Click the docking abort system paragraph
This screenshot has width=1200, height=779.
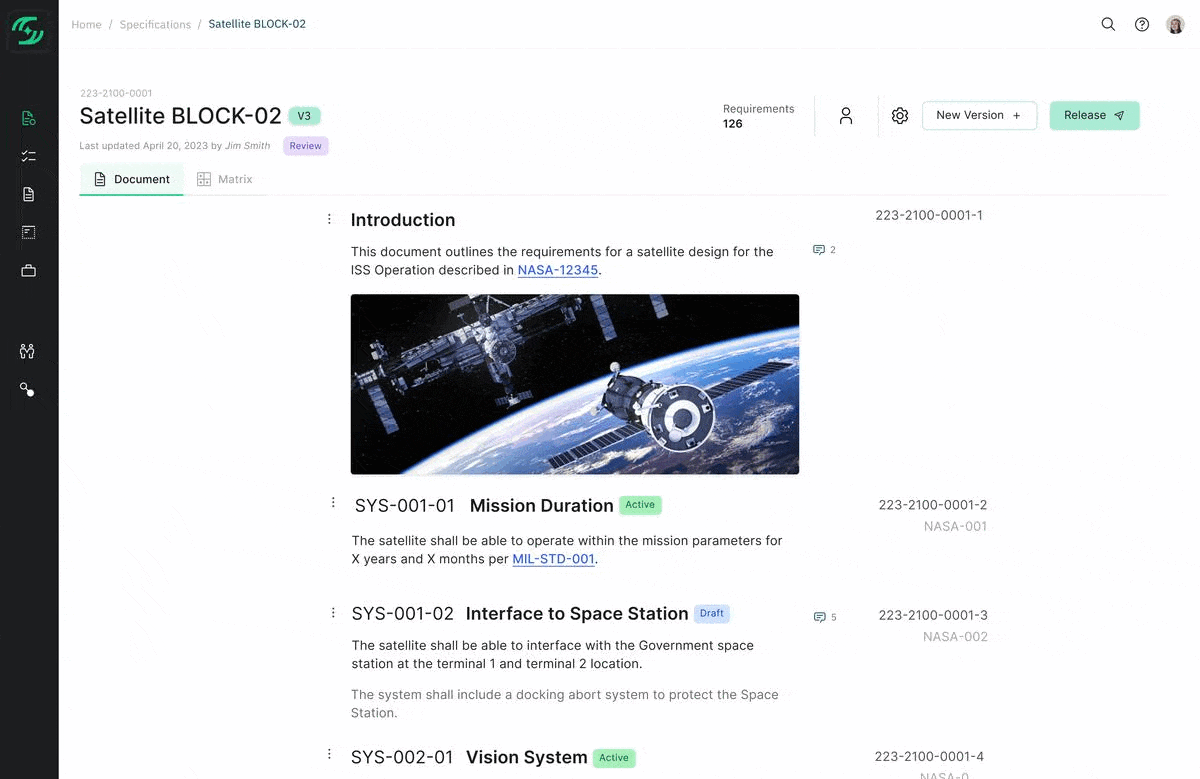pos(565,704)
